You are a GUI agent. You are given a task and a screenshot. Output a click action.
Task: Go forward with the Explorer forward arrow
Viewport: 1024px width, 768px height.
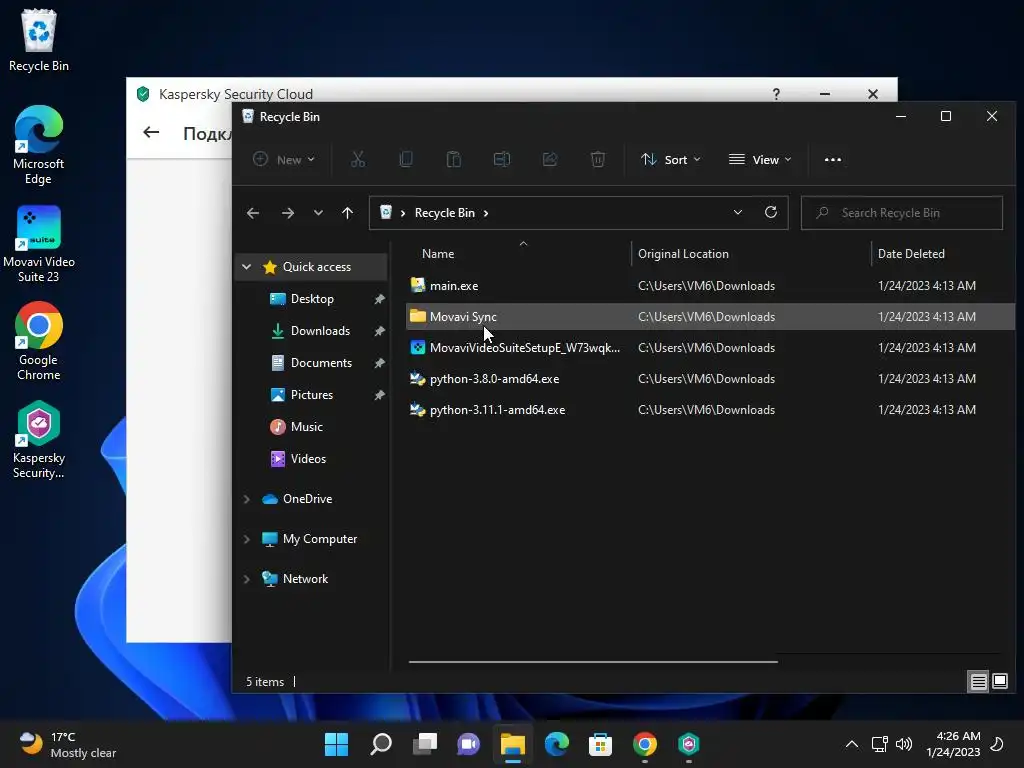[x=287, y=213]
